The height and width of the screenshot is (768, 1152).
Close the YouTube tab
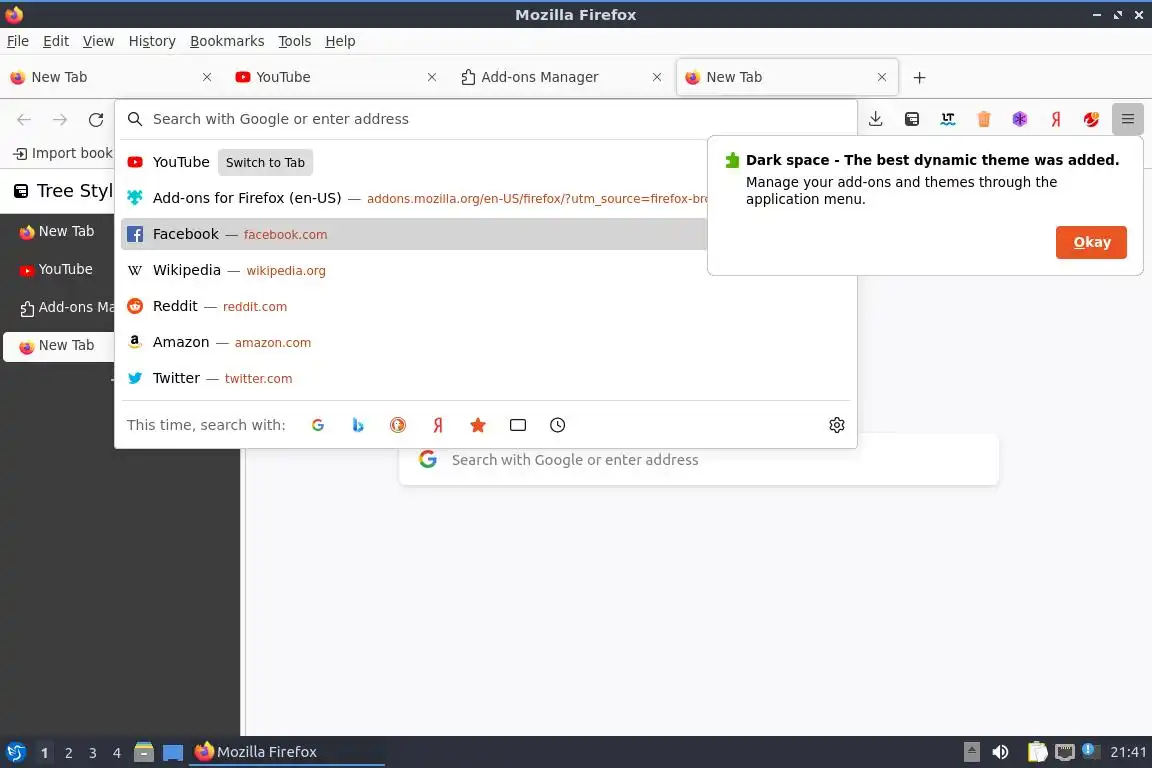click(x=432, y=77)
